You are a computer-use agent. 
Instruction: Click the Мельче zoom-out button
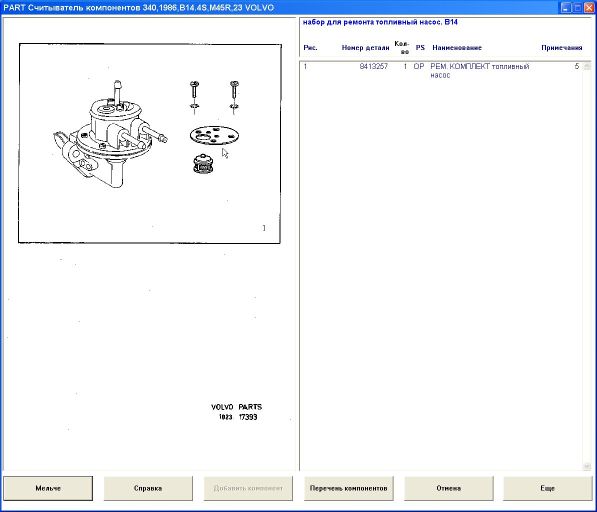click(x=48, y=488)
